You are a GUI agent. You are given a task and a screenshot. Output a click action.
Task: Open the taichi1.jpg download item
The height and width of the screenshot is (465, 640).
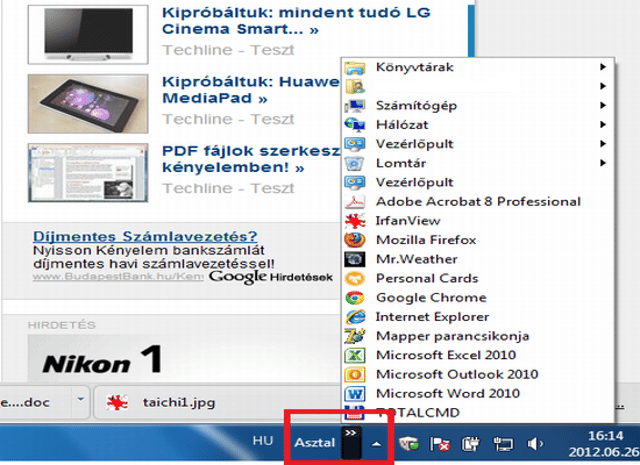click(x=216, y=403)
